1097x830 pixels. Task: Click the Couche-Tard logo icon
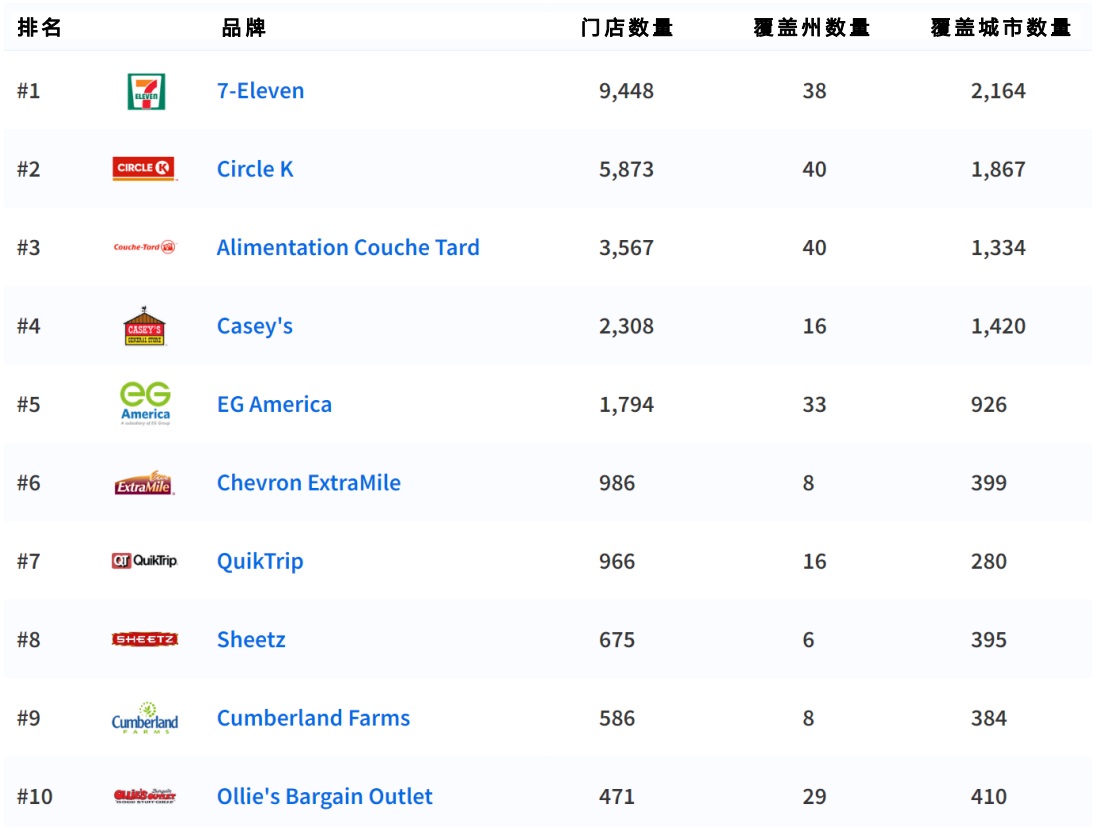145,247
